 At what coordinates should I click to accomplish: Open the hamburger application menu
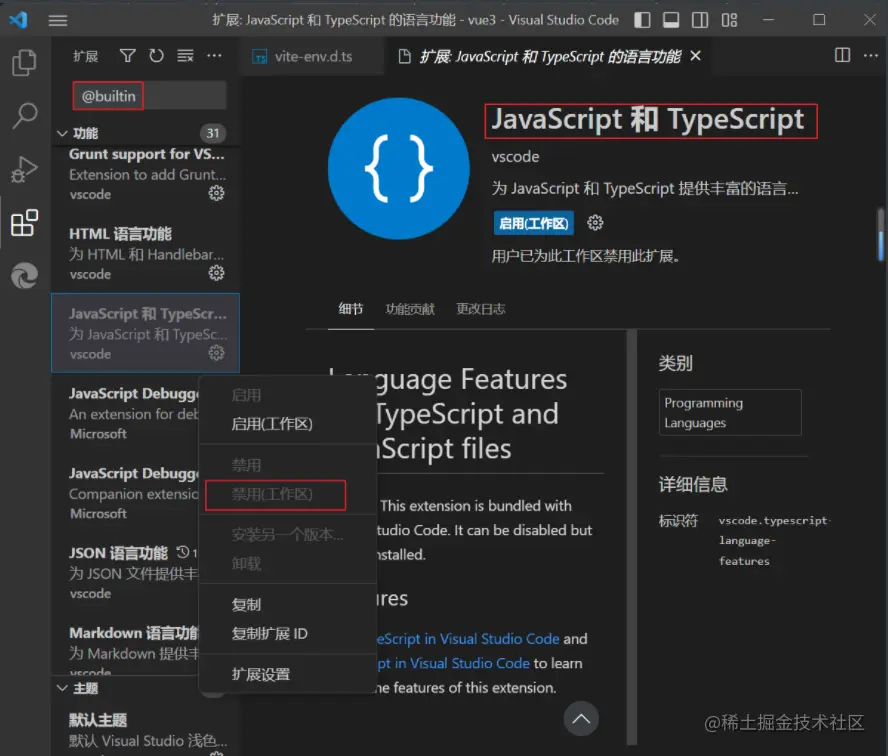click(x=58, y=21)
